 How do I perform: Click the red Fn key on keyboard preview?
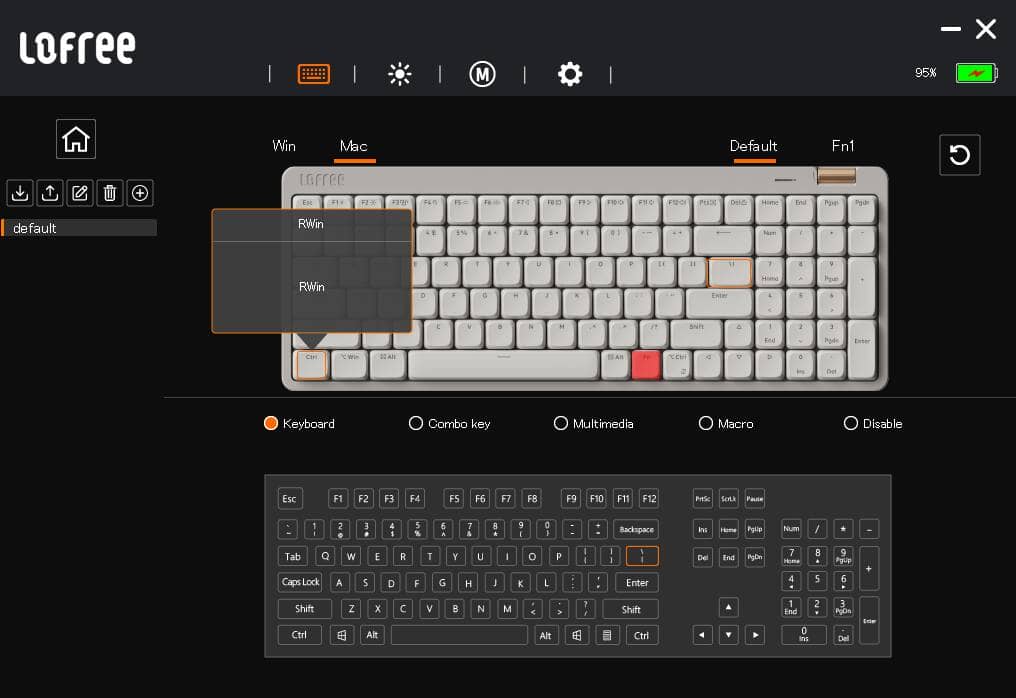pyautogui.click(x=645, y=365)
